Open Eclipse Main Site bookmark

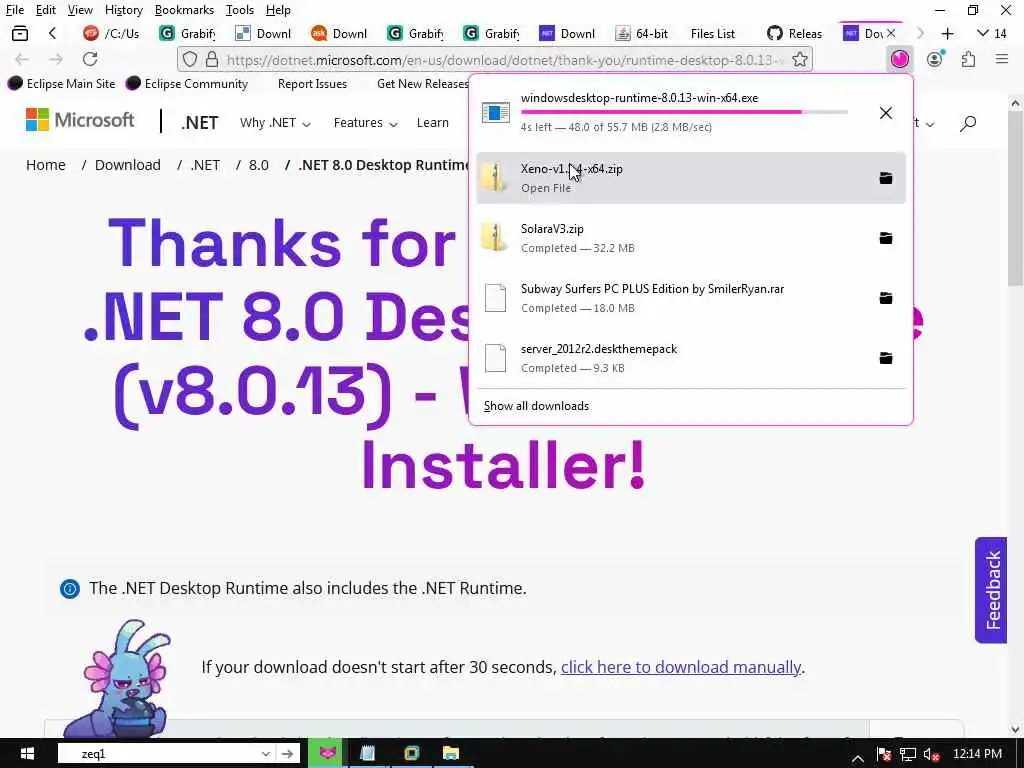61,84
